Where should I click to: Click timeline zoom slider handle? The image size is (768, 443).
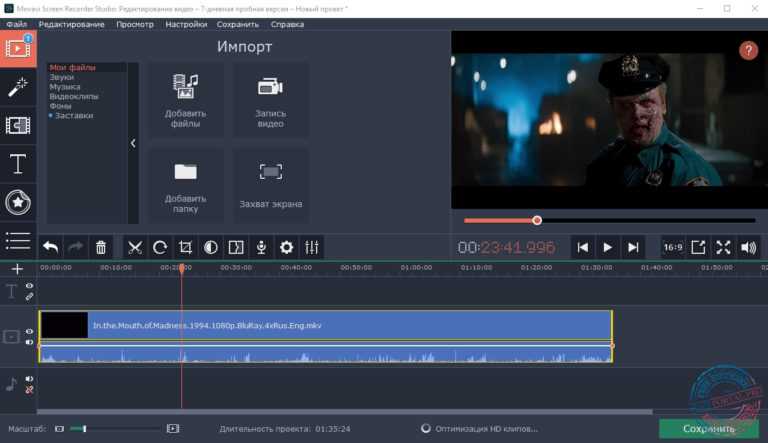click(x=85, y=429)
